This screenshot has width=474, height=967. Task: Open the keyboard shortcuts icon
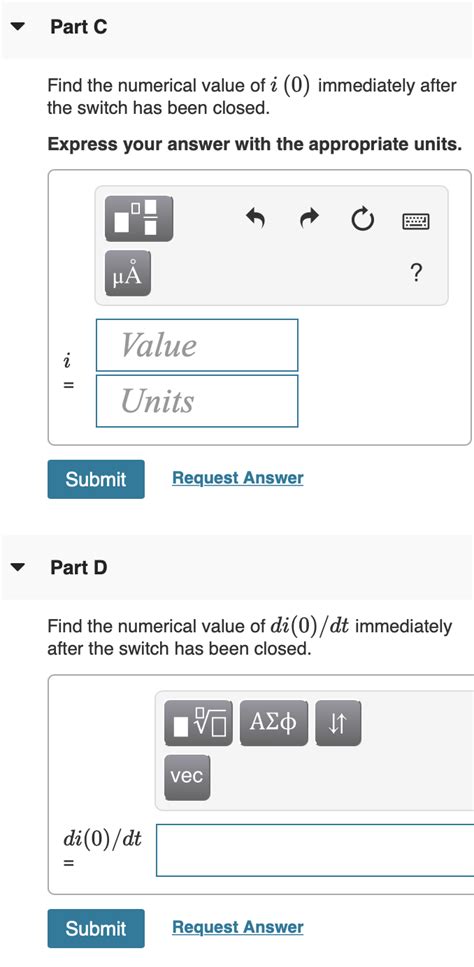click(417, 220)
